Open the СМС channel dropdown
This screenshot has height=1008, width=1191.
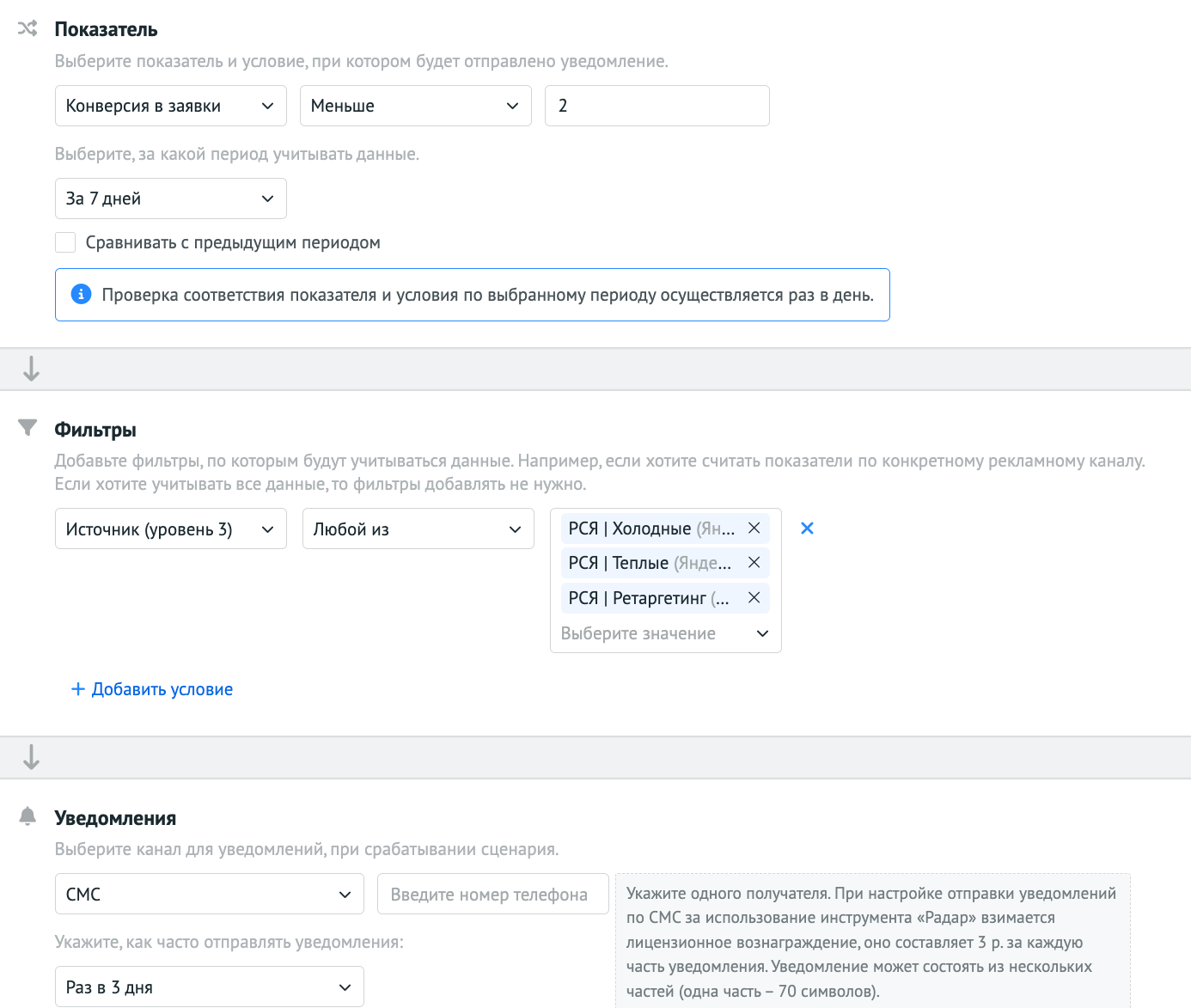[x=209, y=895]
